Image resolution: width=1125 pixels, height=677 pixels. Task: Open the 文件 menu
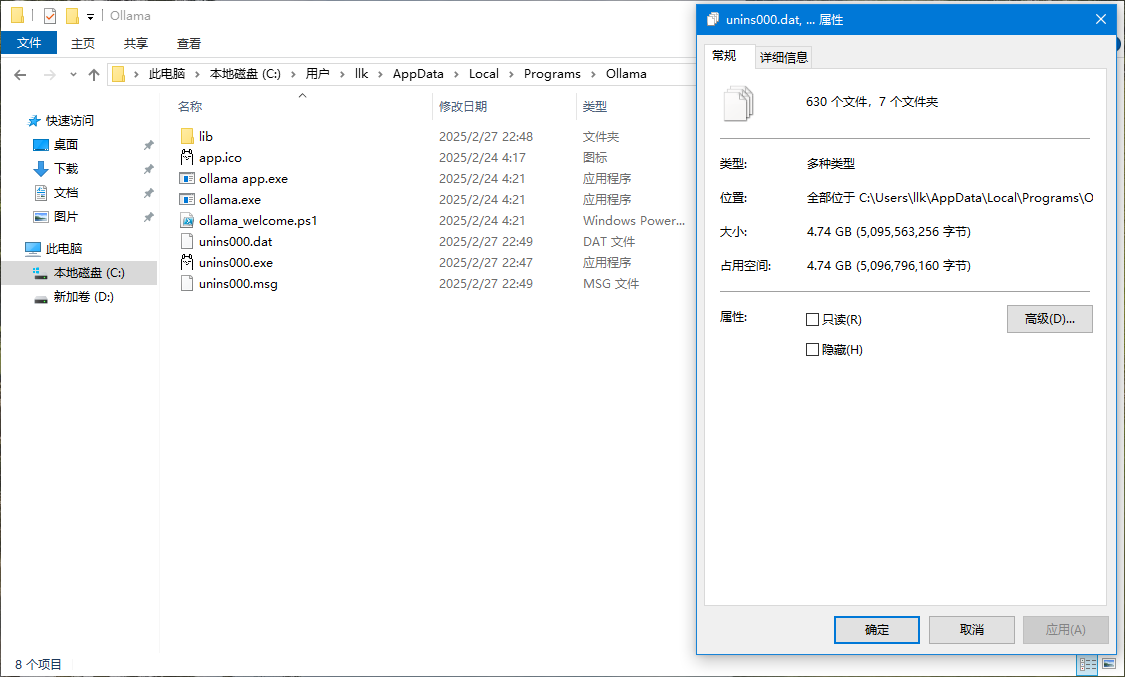point(29,43)
